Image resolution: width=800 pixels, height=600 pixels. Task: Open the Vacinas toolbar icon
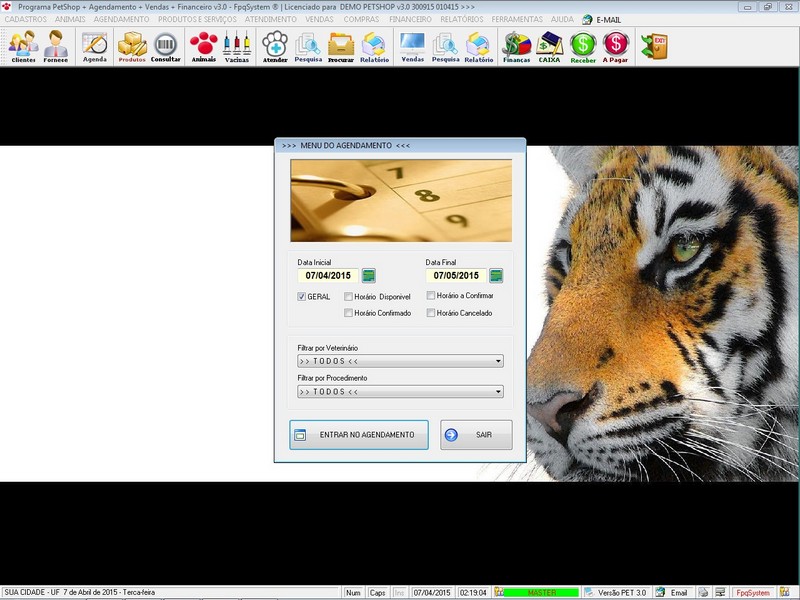pyautogui.click(x=237, y=46)
